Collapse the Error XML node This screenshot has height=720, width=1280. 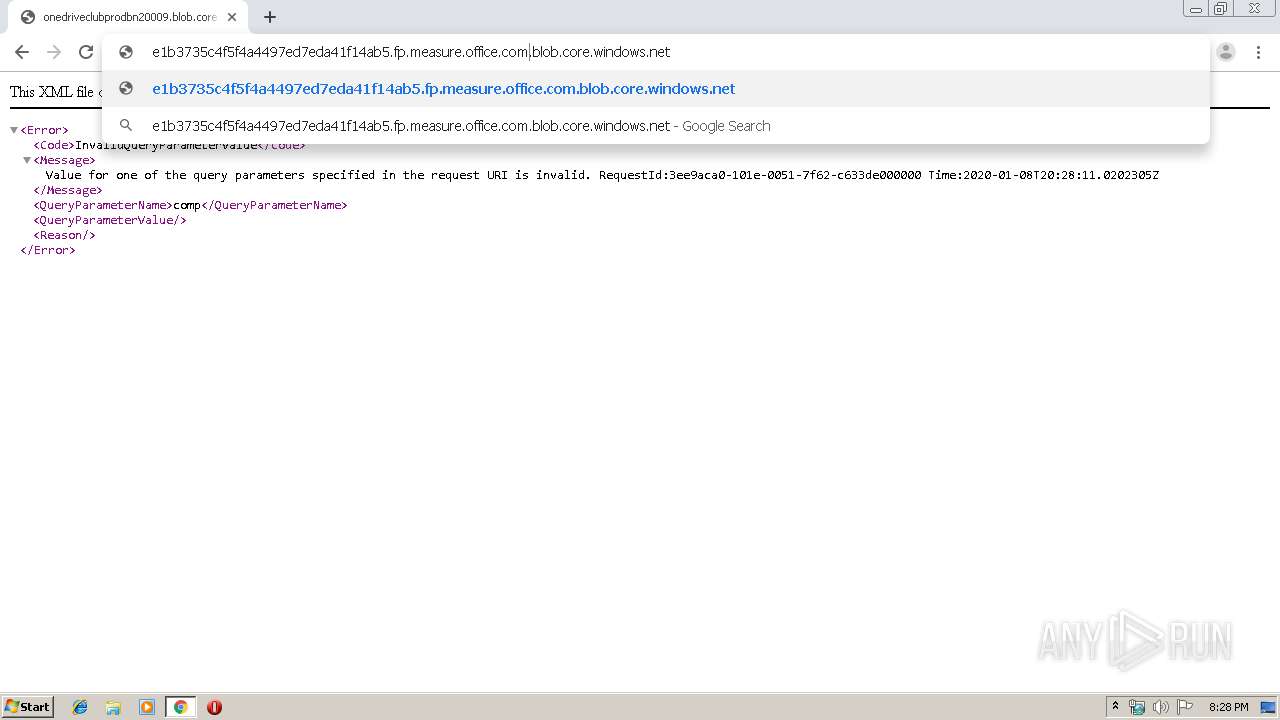point(14,130)
